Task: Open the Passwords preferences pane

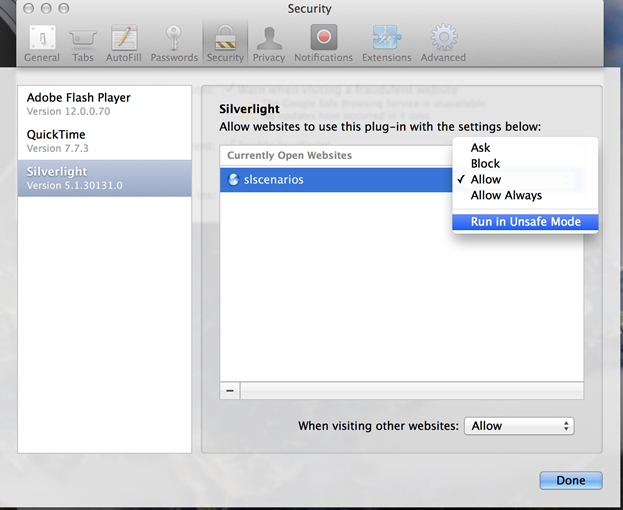Action: [174, 43]
